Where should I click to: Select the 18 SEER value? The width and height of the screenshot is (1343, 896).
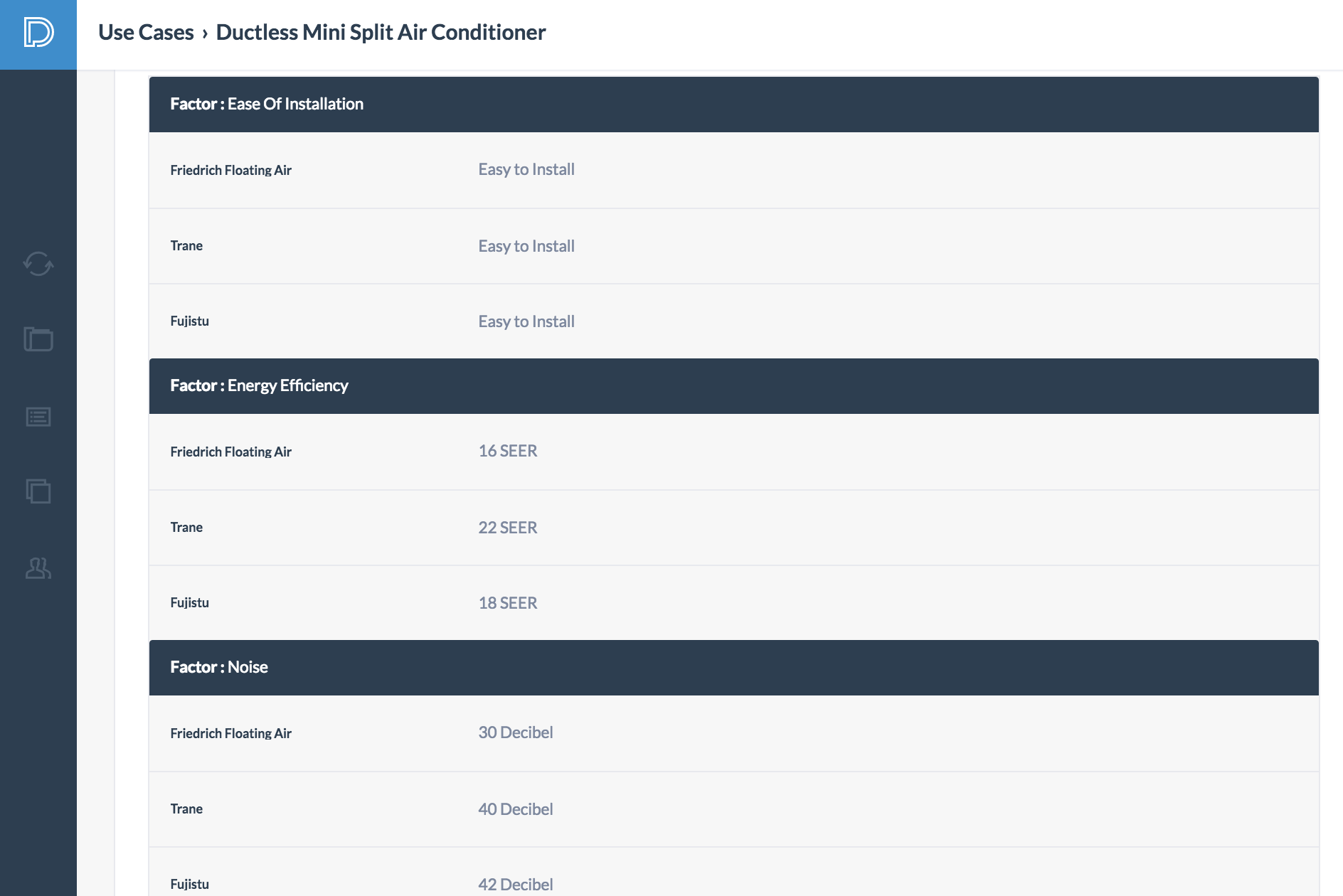(508, 603)
